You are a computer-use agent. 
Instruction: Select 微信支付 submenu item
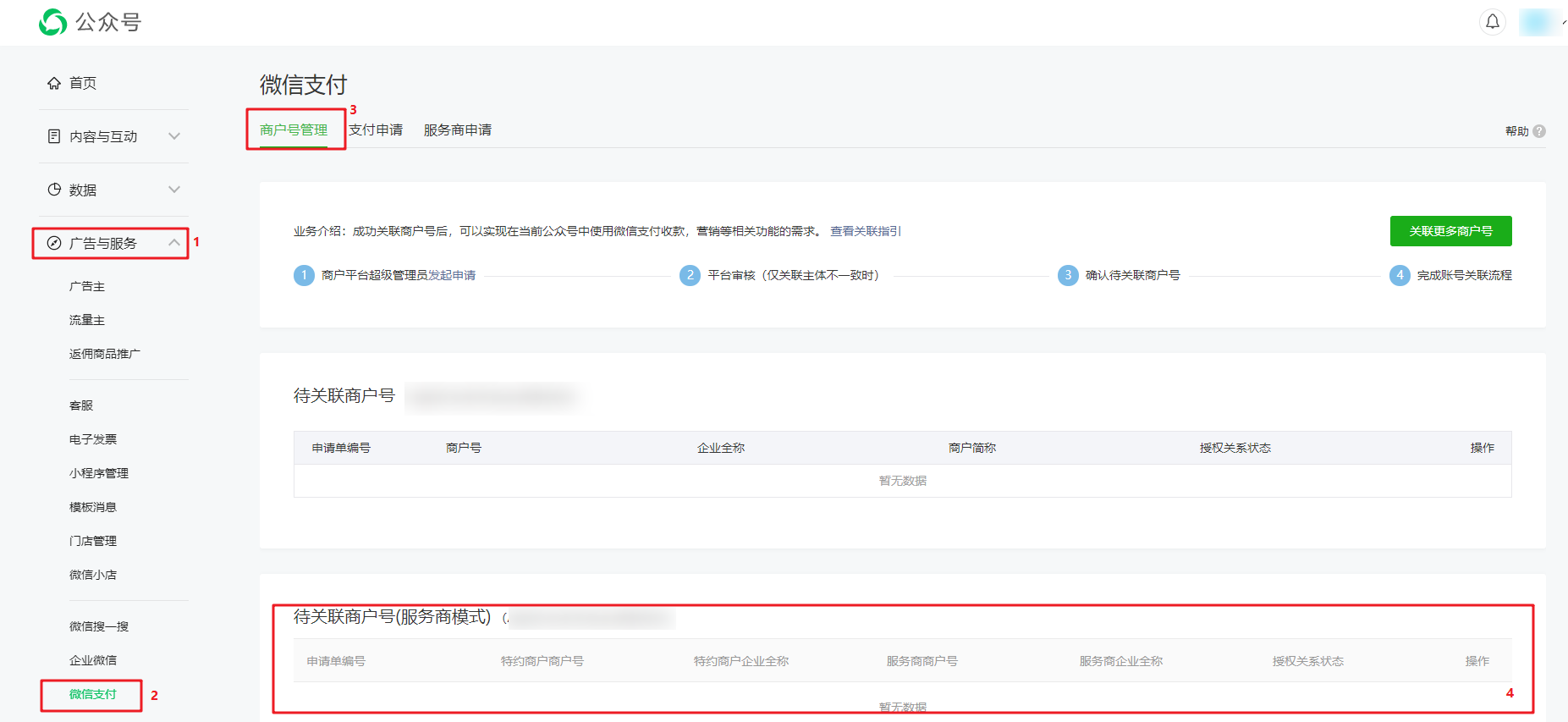(93, 694)
